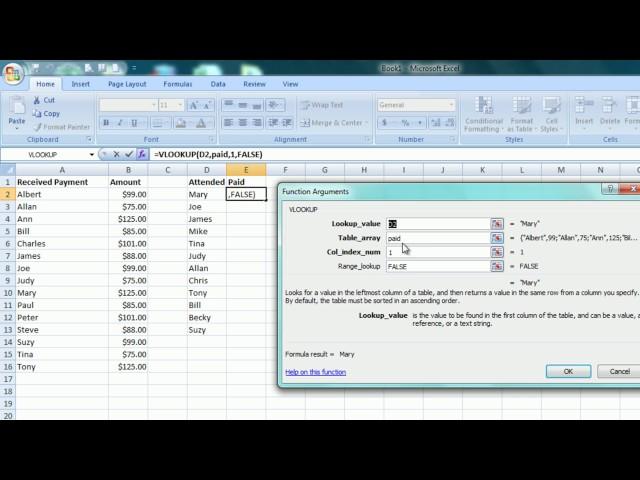Open the 'Help on this function' link

315,372
